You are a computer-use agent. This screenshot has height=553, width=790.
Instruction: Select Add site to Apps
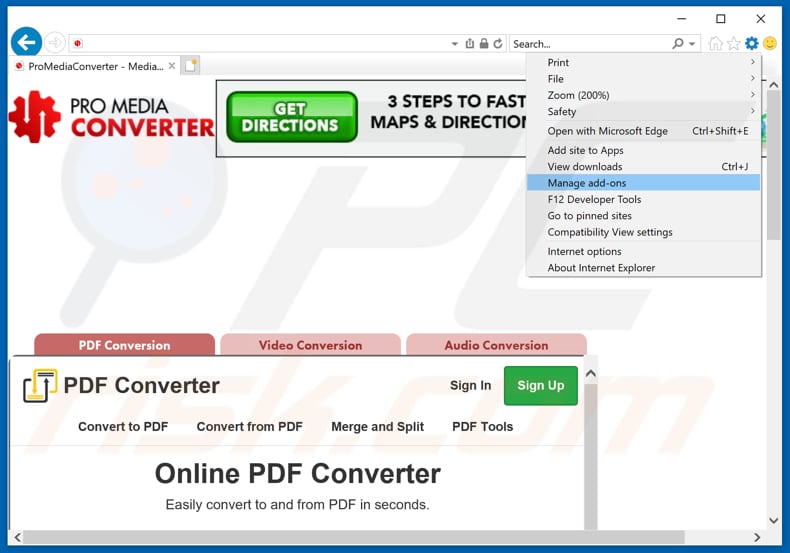(644, 150)
